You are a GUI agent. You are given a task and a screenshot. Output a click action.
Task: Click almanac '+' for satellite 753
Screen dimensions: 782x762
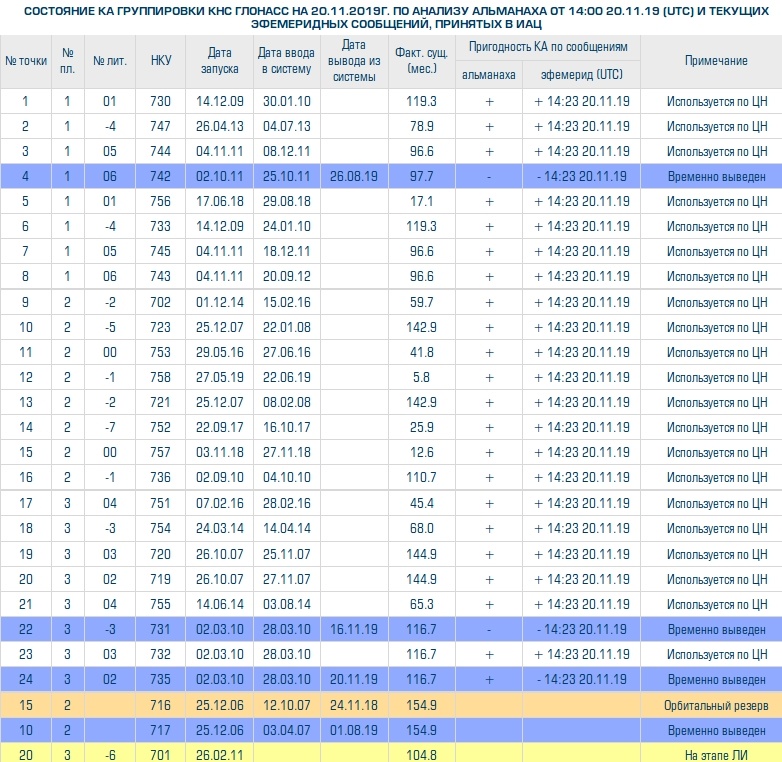tap(489, 353)
